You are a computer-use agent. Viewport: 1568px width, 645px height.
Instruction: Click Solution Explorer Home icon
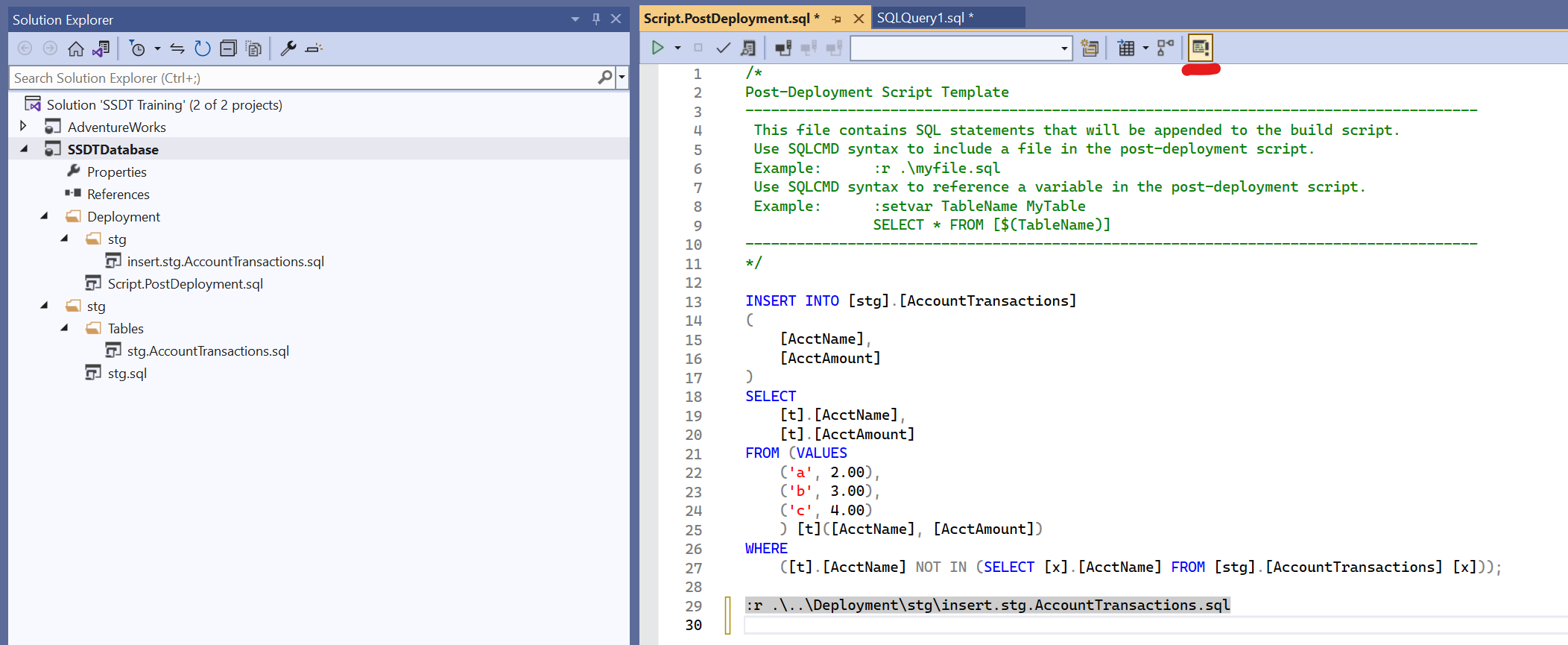(75, 48)
